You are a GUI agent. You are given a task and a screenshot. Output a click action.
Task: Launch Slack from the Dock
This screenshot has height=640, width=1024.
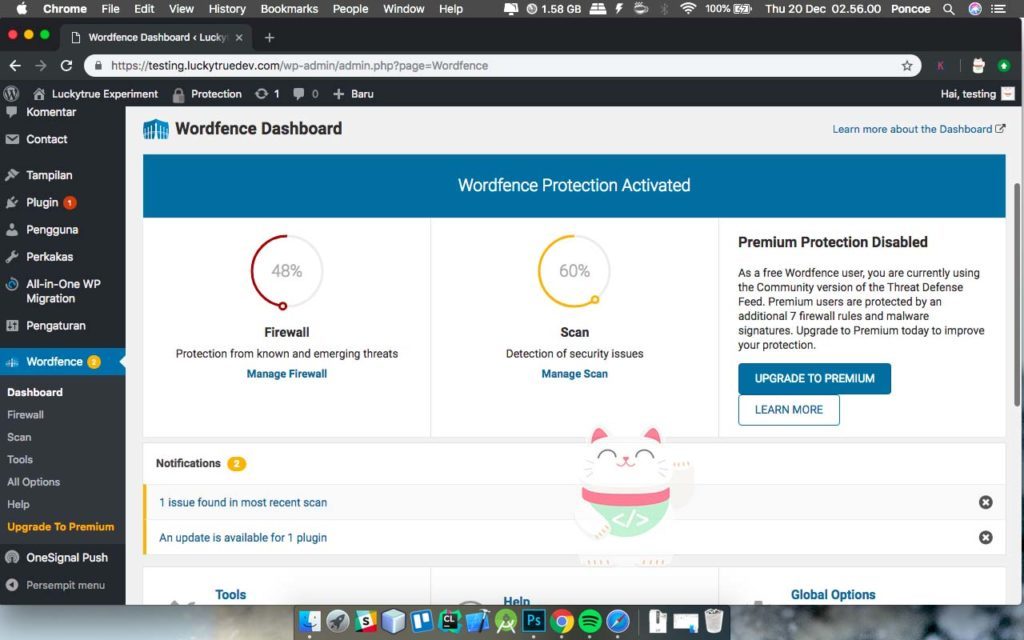(366, 621)
